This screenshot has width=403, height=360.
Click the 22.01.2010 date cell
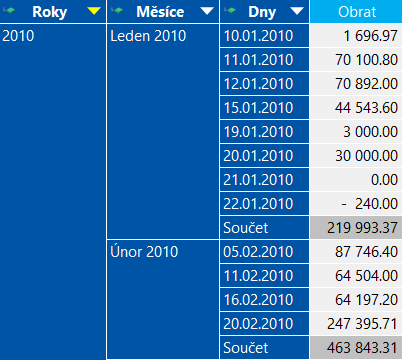[264, 204]
